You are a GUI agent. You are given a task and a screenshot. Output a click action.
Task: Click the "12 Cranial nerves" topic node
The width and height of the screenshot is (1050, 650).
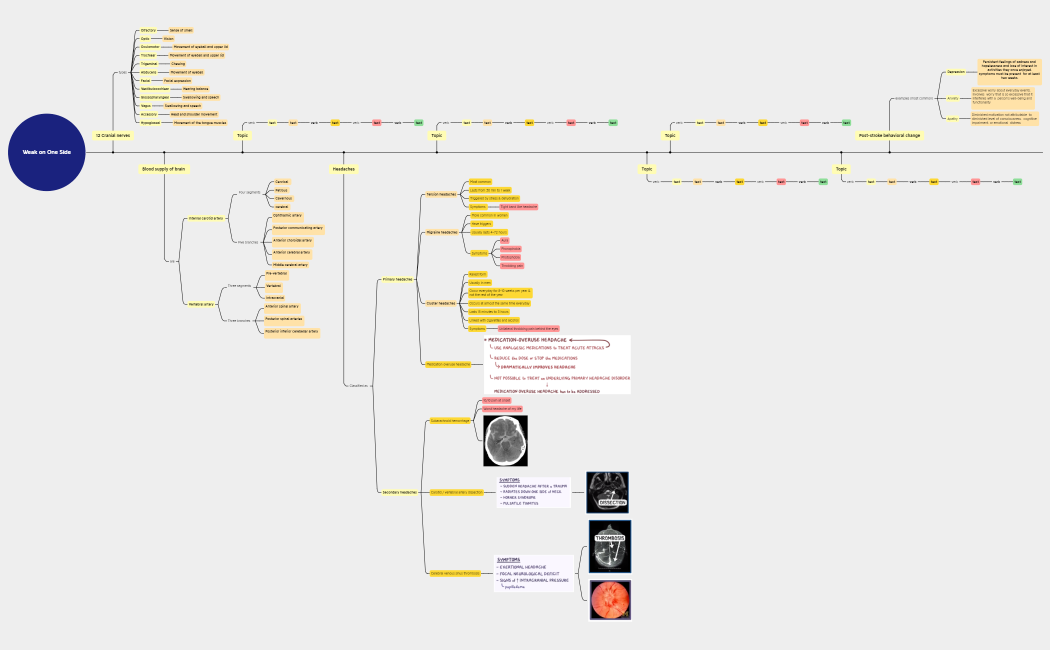tap(112, 135)
